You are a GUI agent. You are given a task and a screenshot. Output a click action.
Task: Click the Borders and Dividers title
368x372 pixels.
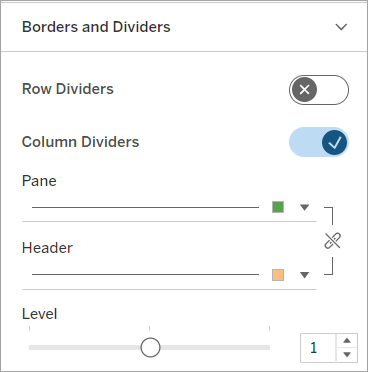[x=96, y=27]
